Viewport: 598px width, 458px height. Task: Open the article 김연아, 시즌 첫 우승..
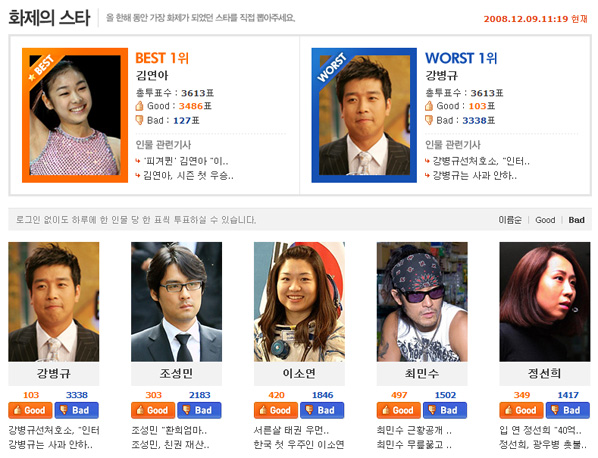(188, 176)
